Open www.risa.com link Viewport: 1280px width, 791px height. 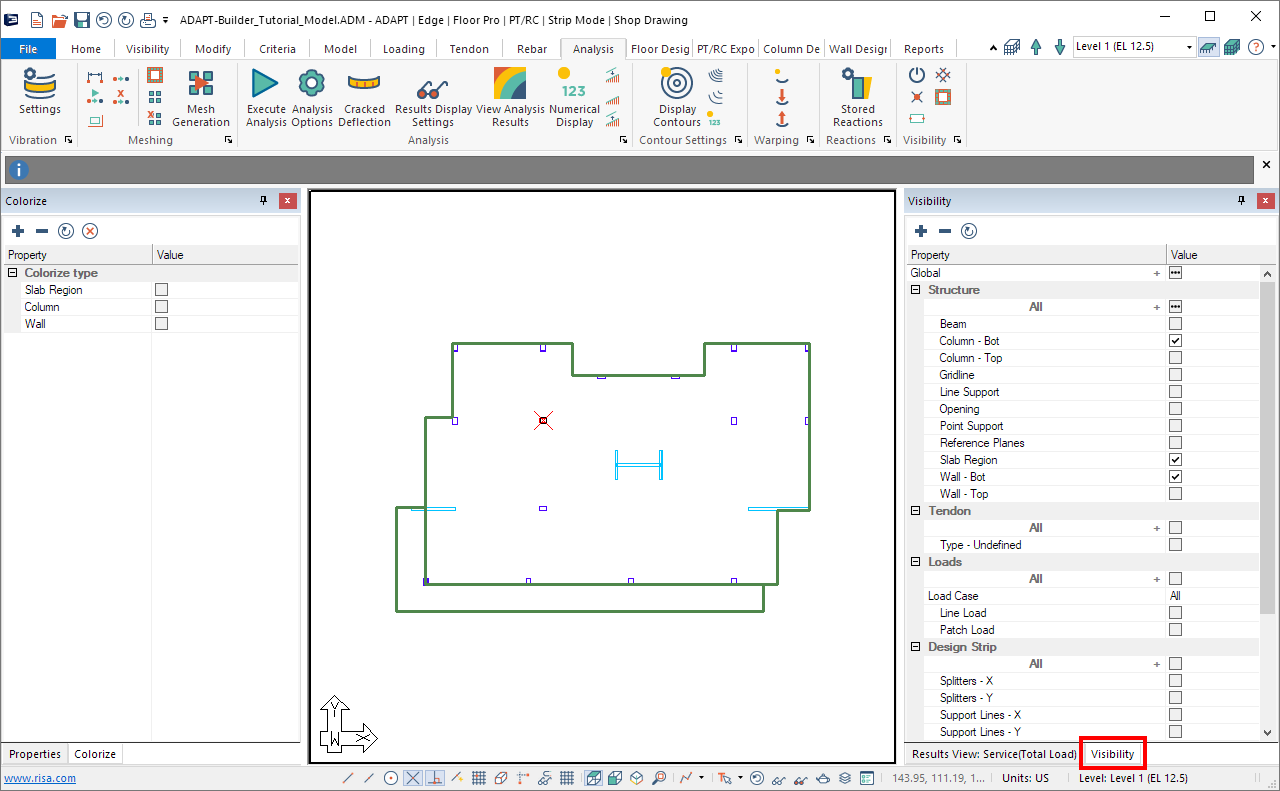pyautogui.click(x=35, y=778)
